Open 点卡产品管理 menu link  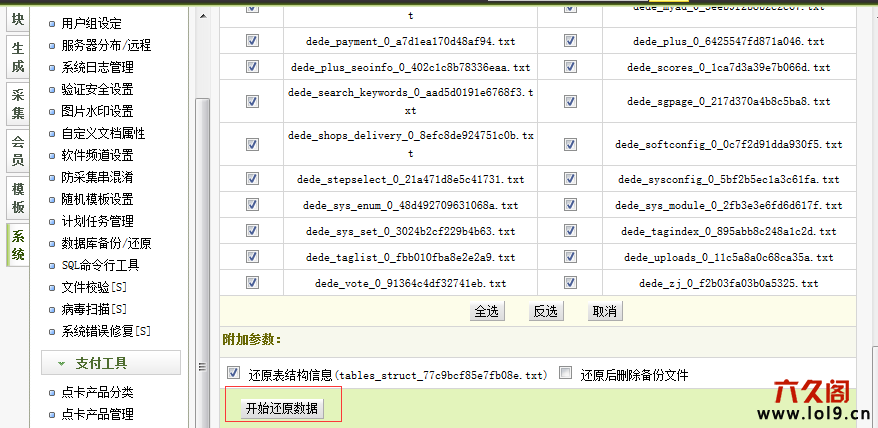coord(97,415)
